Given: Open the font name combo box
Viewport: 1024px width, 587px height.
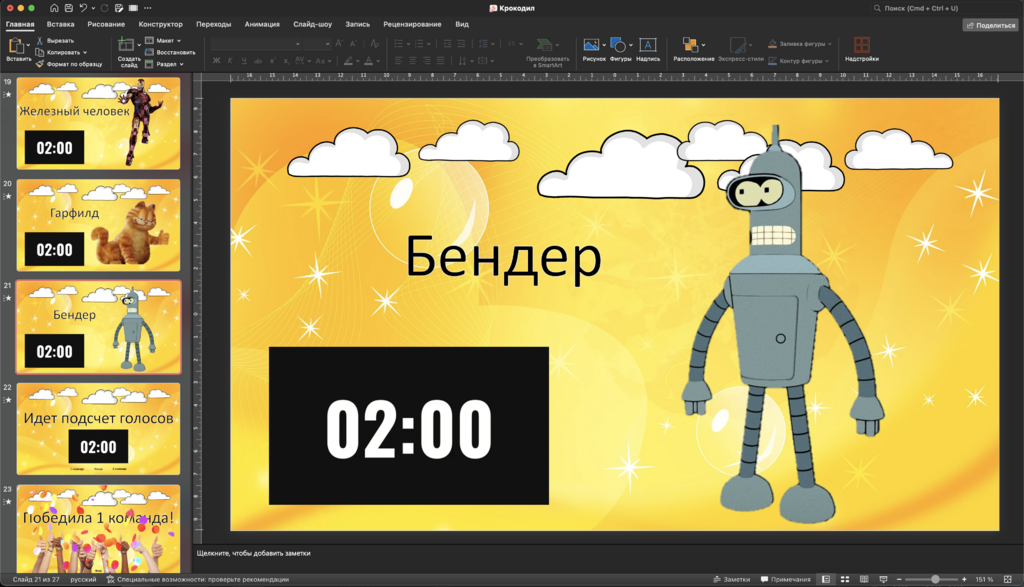Looking at the screenshot, I should click(255, 44).
